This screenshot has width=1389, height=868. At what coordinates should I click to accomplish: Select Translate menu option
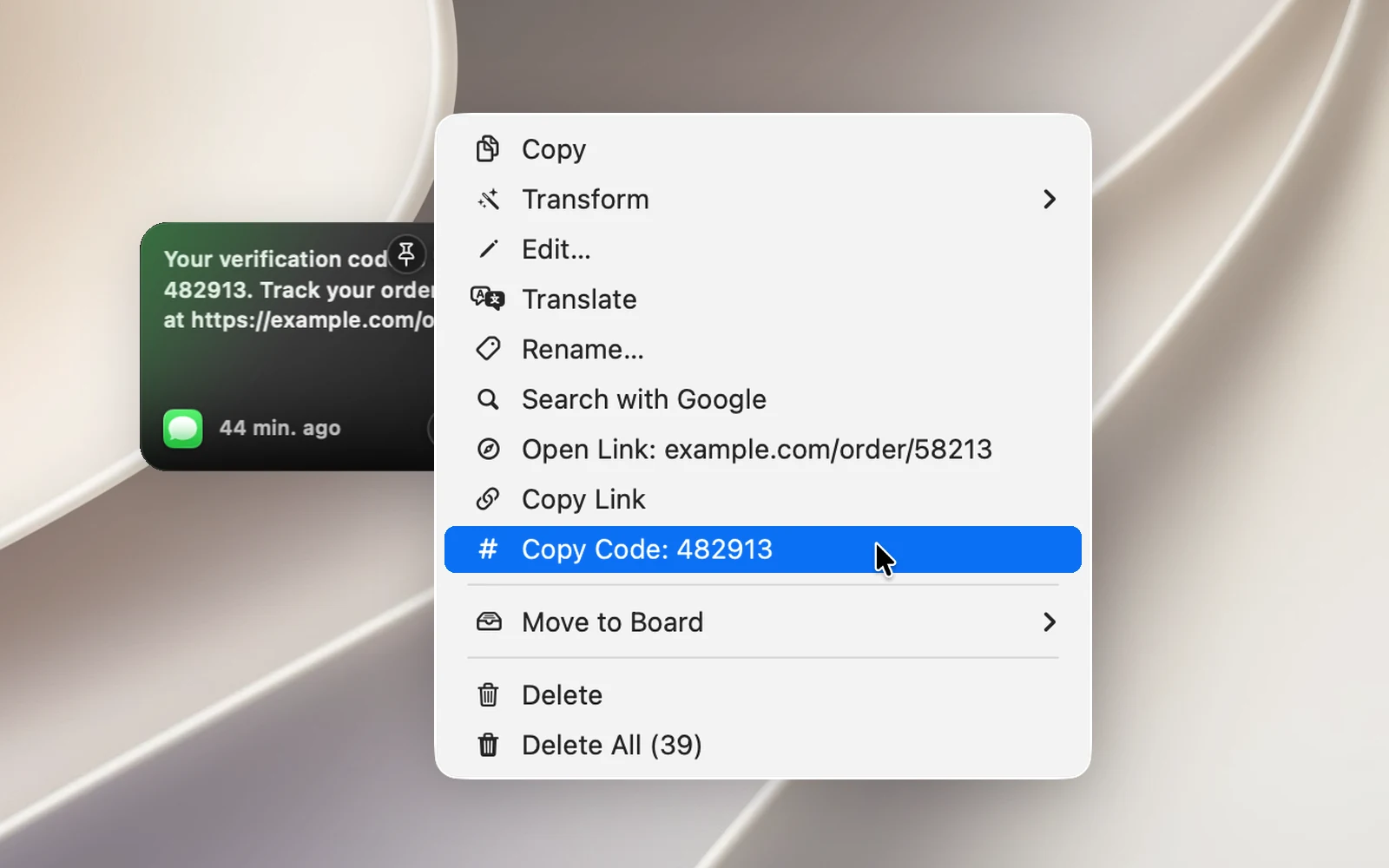point(762,299)
